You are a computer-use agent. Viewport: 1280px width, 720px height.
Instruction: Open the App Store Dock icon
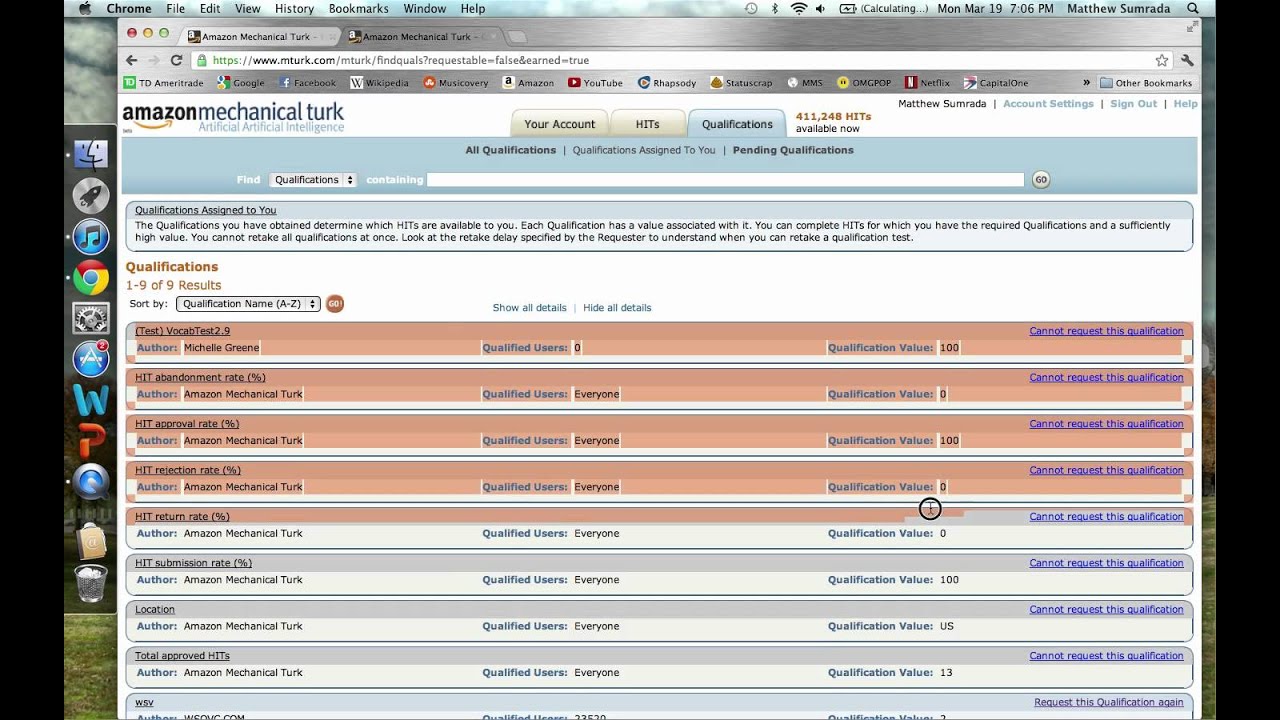(x=91, y=360)
